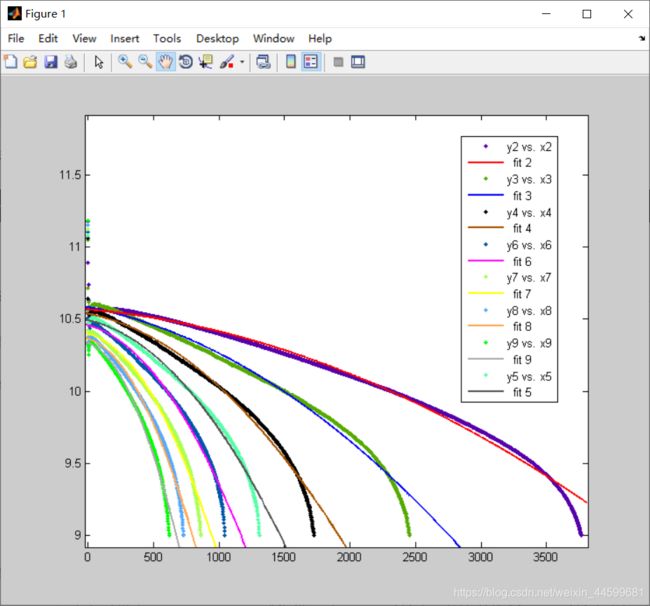Image resolution: width=650 pixels, height=606 pixels.
Task: Click the Hide Plot Tools icon
Action: click(x=338, y=62)
